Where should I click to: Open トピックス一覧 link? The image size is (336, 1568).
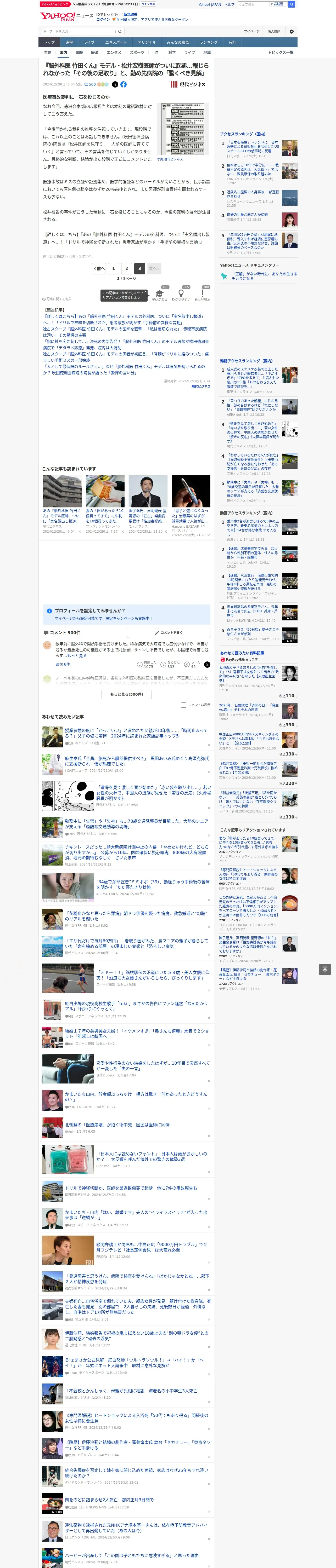pos(281,52)
